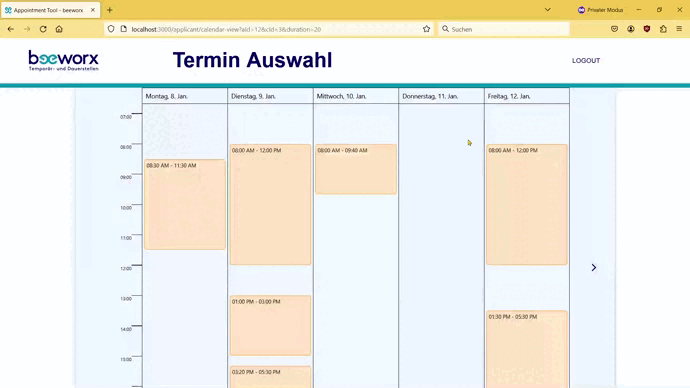
Task: Focus the Suchen search field
Action: click(x=504, y=29)
